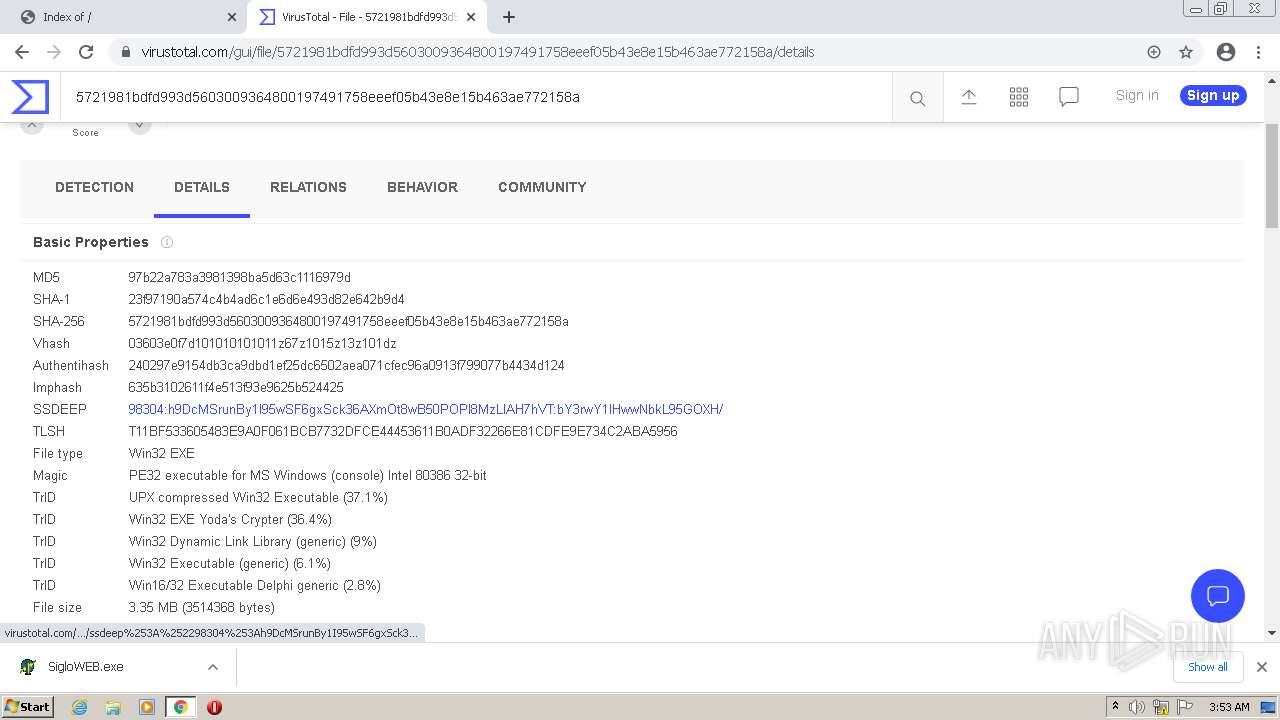Click the SSDEEP hash link
This screenshot has width=1280, height=720.
(x=425, y=409)
